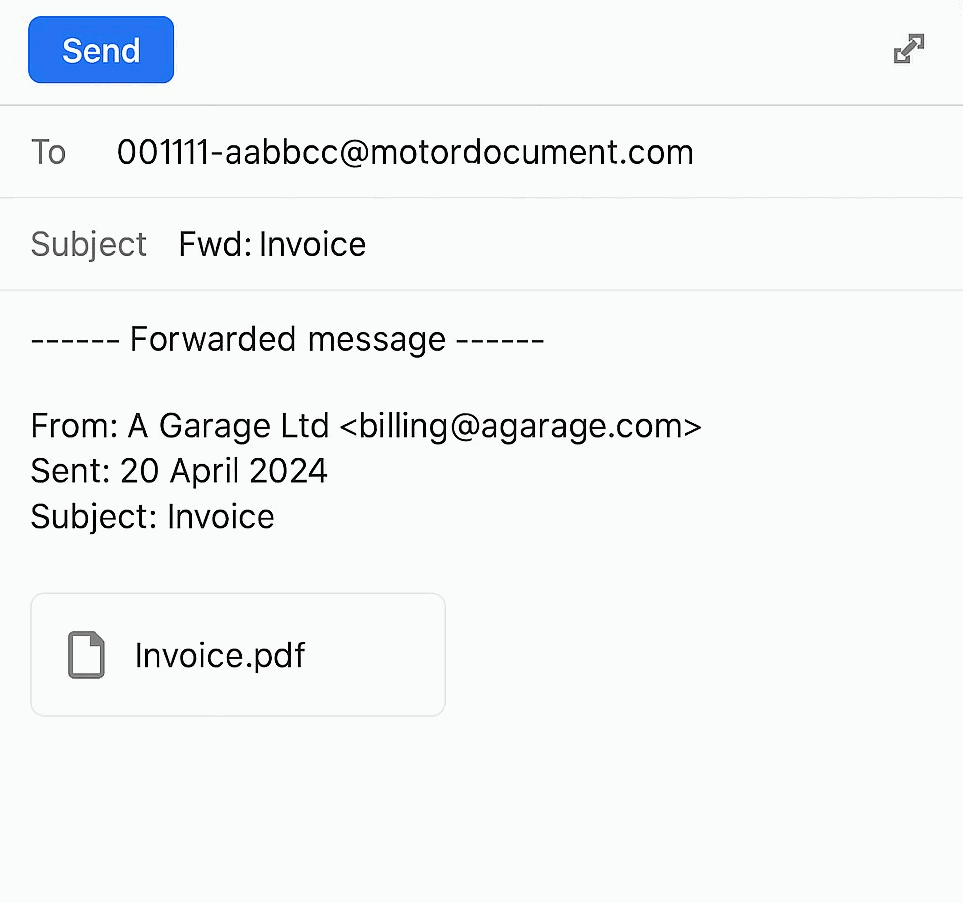Click the billing@agarage.com email address
Image resolution: width=963 pixels, height=903 pixels.
[520, 426]
